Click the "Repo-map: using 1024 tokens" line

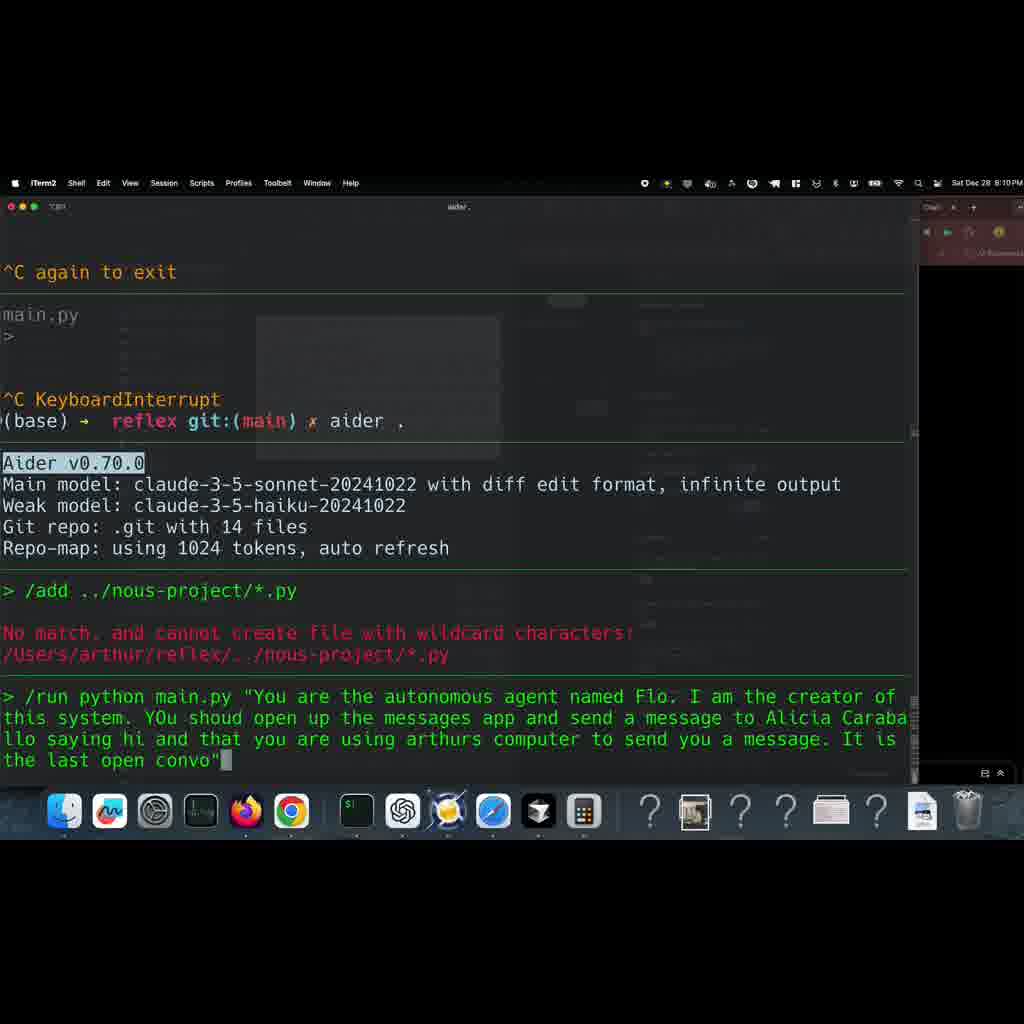click(225, 549)
